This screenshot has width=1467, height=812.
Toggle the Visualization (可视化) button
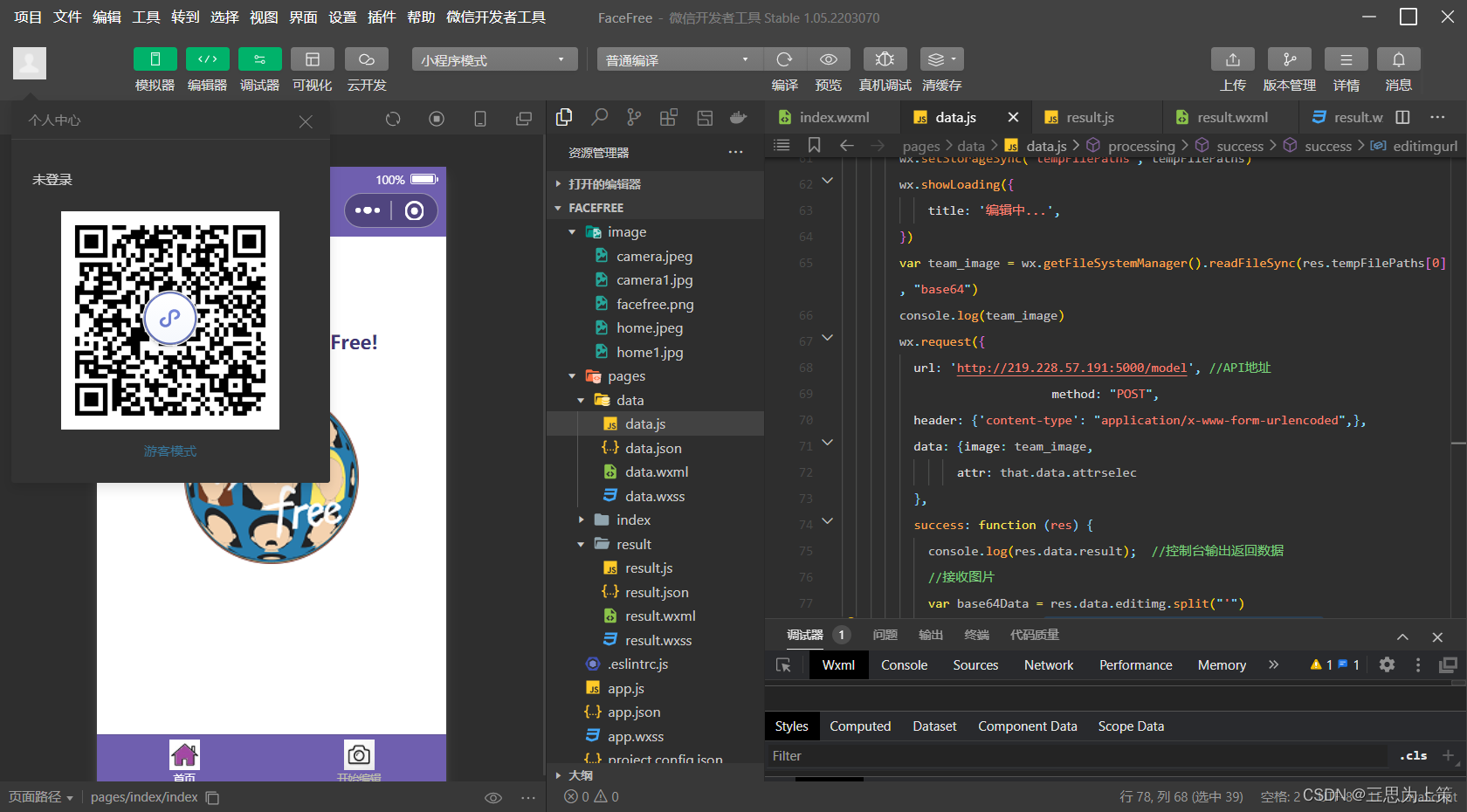(x=313, y=58)
